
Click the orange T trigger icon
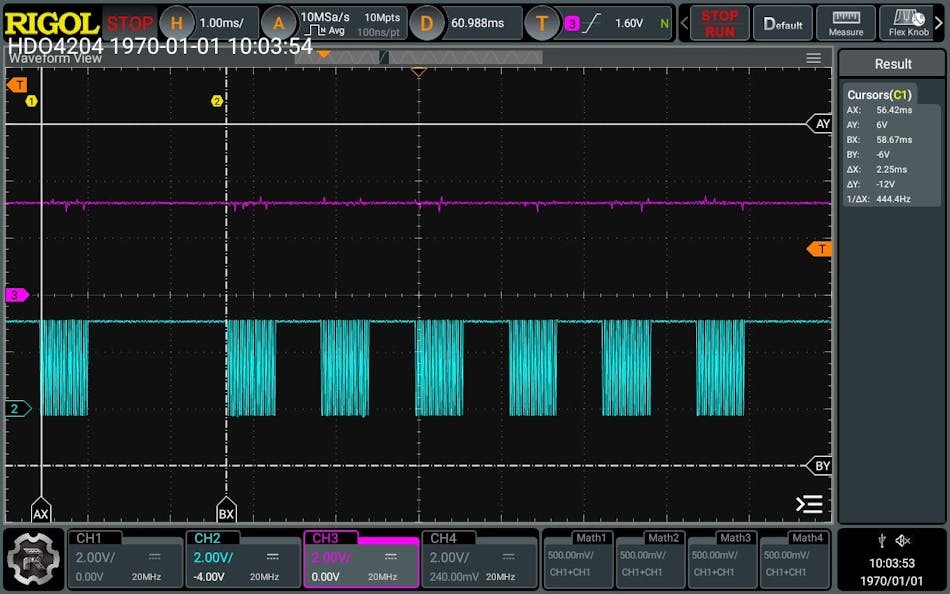point(542,23)
